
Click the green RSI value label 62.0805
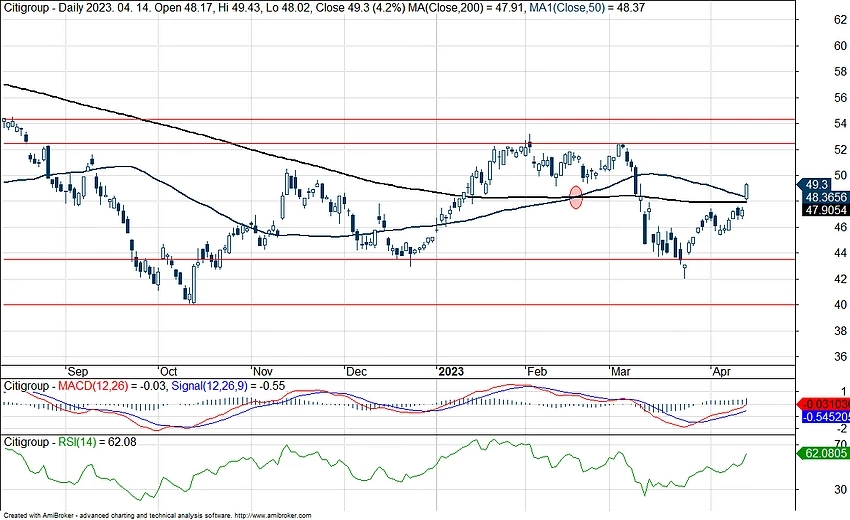click(825, 453)
